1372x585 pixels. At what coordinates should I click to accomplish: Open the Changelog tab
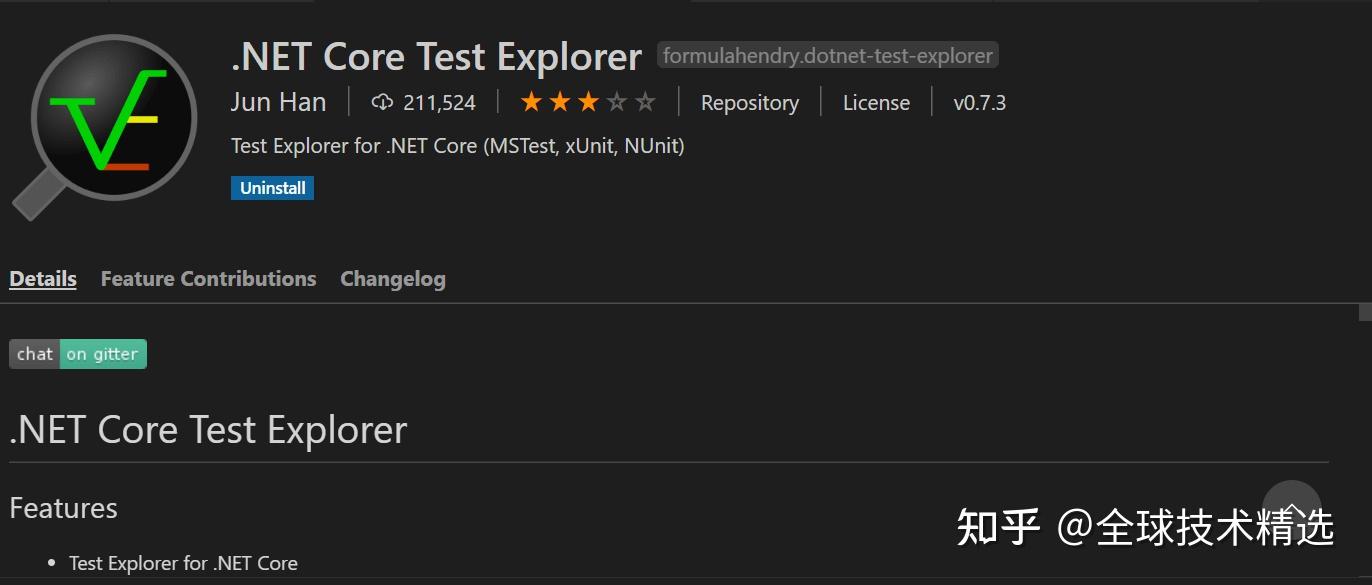click(x=392, y=278)
